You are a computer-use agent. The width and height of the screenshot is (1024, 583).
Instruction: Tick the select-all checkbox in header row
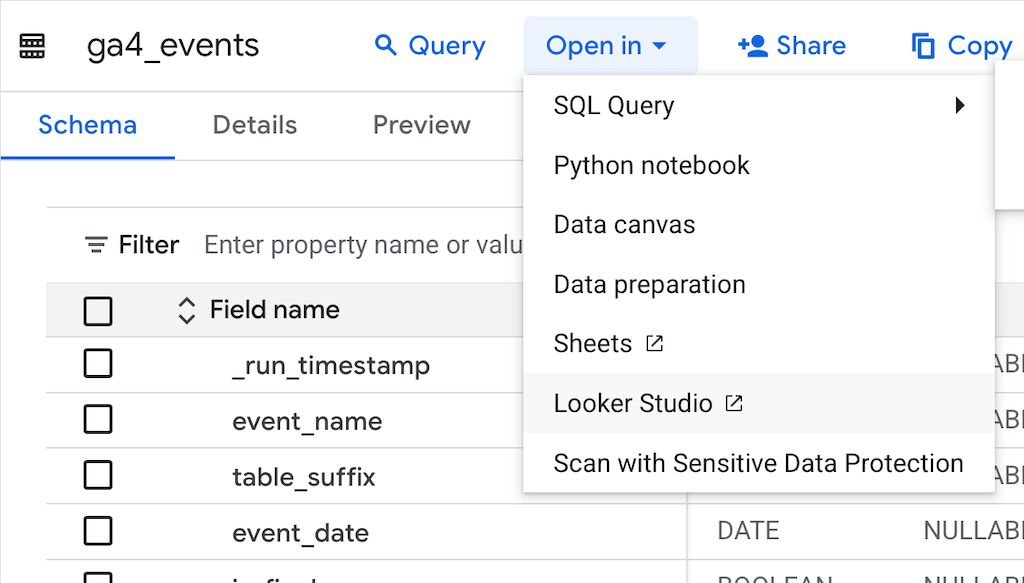[98, 311]
